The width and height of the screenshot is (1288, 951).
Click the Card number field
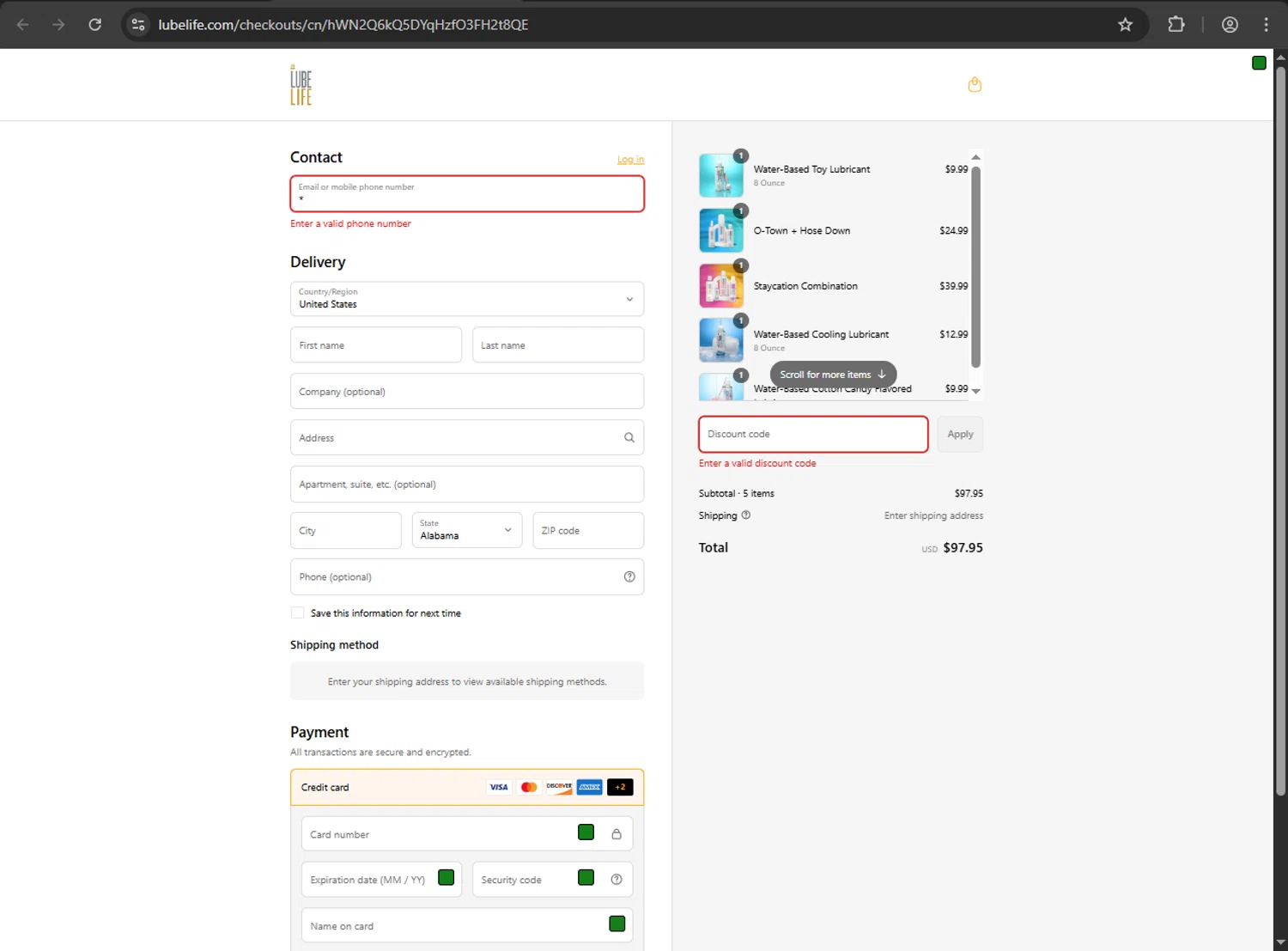467,834
